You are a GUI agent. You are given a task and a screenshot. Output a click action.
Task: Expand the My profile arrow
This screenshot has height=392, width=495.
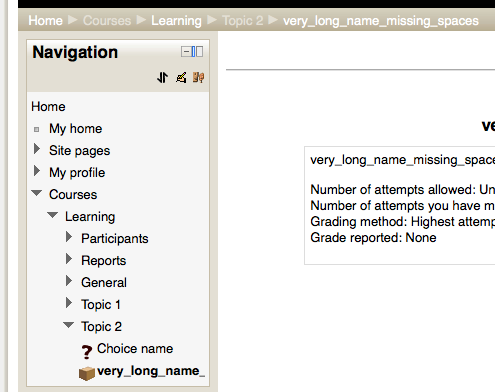(x=37, y=171)
